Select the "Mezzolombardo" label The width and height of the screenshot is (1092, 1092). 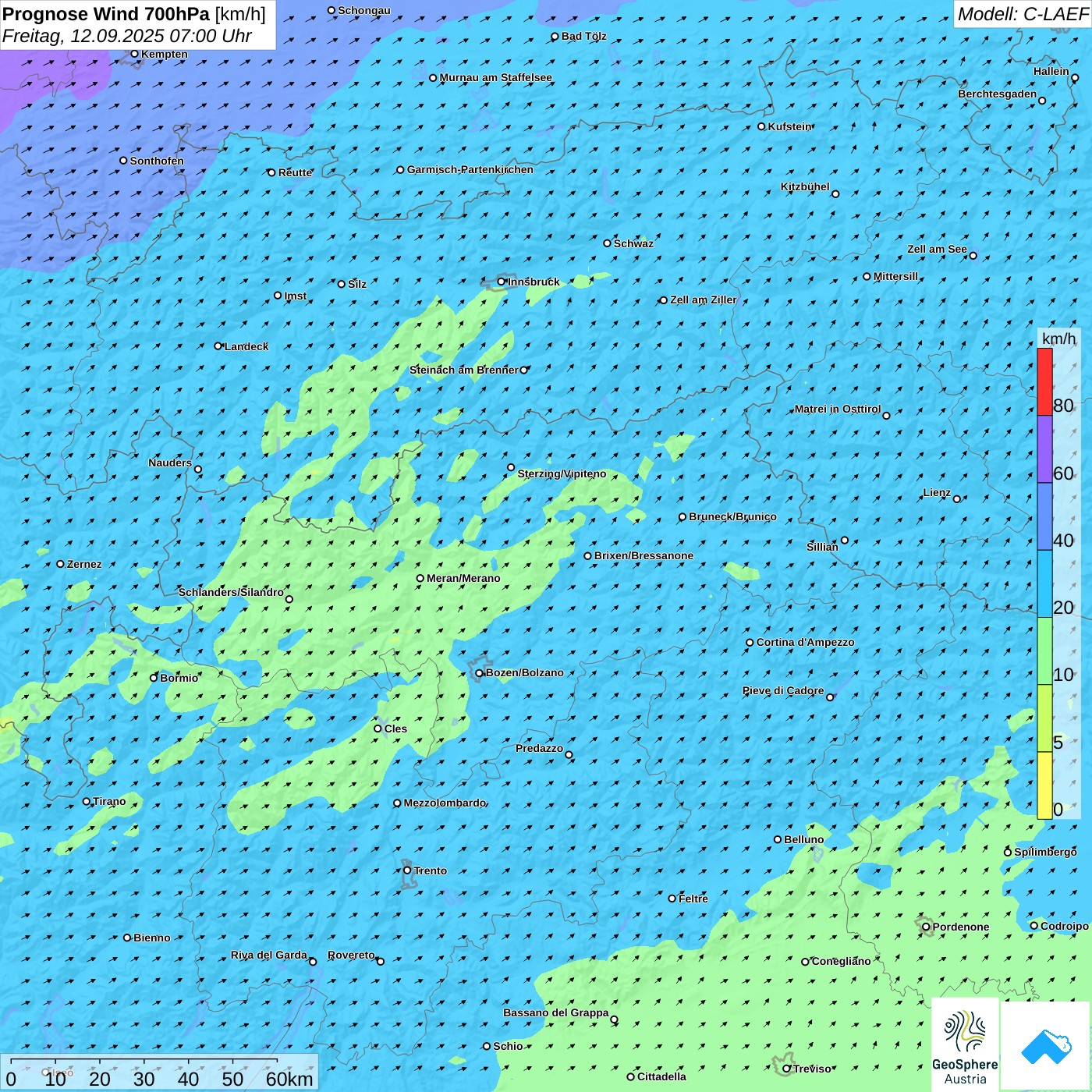[x=445, y=803]
